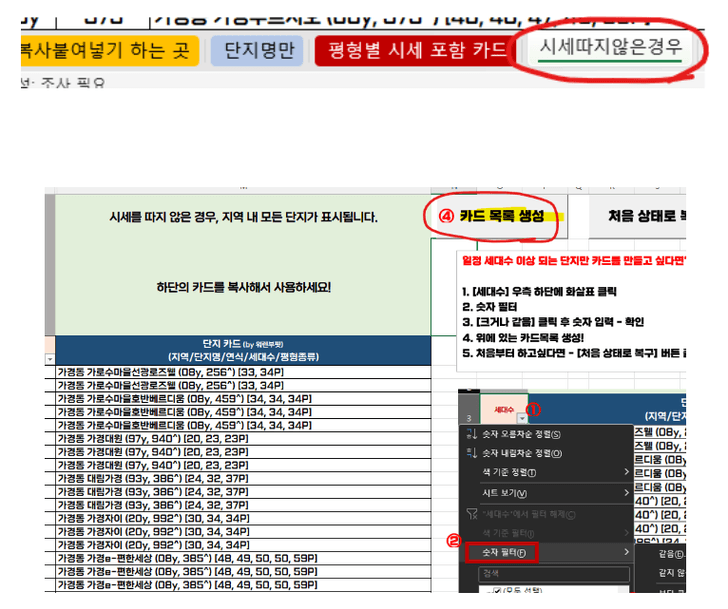Expand the 숫자 필터 chevron arrow
Viewport: 728px width, 609px height.
coord(626,552)
